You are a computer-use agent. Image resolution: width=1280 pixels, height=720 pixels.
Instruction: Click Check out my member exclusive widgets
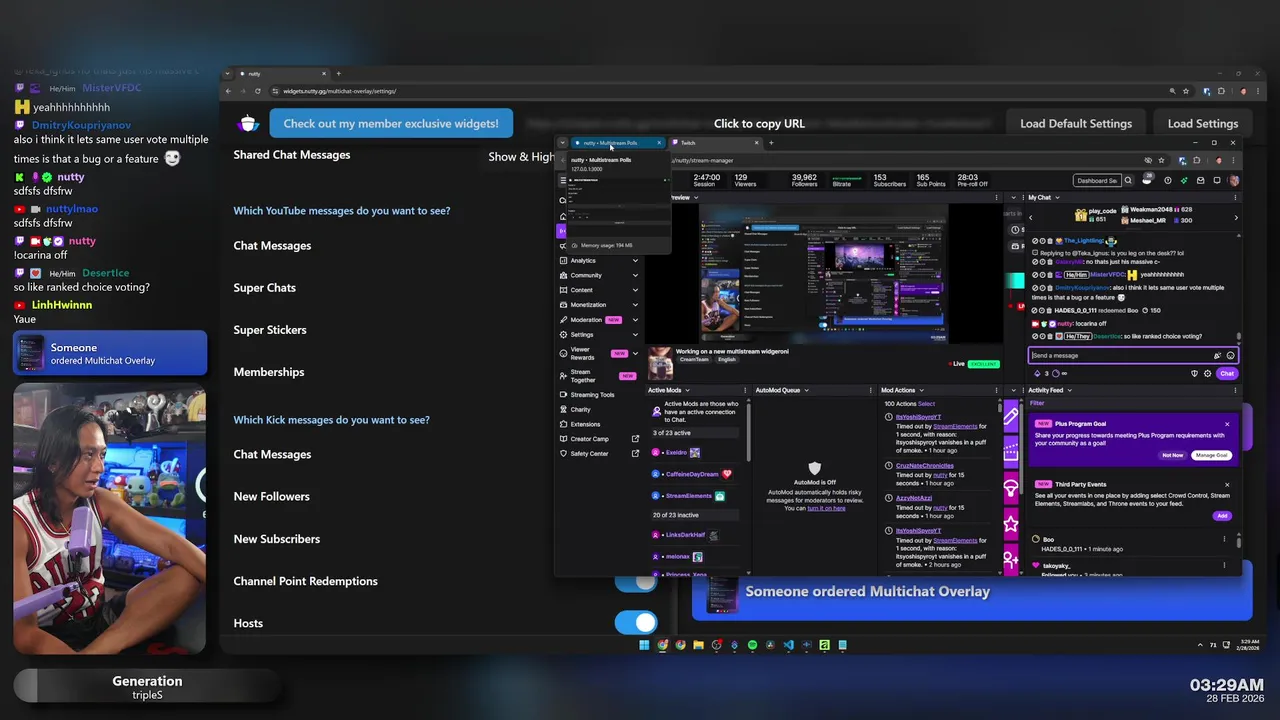391,124
